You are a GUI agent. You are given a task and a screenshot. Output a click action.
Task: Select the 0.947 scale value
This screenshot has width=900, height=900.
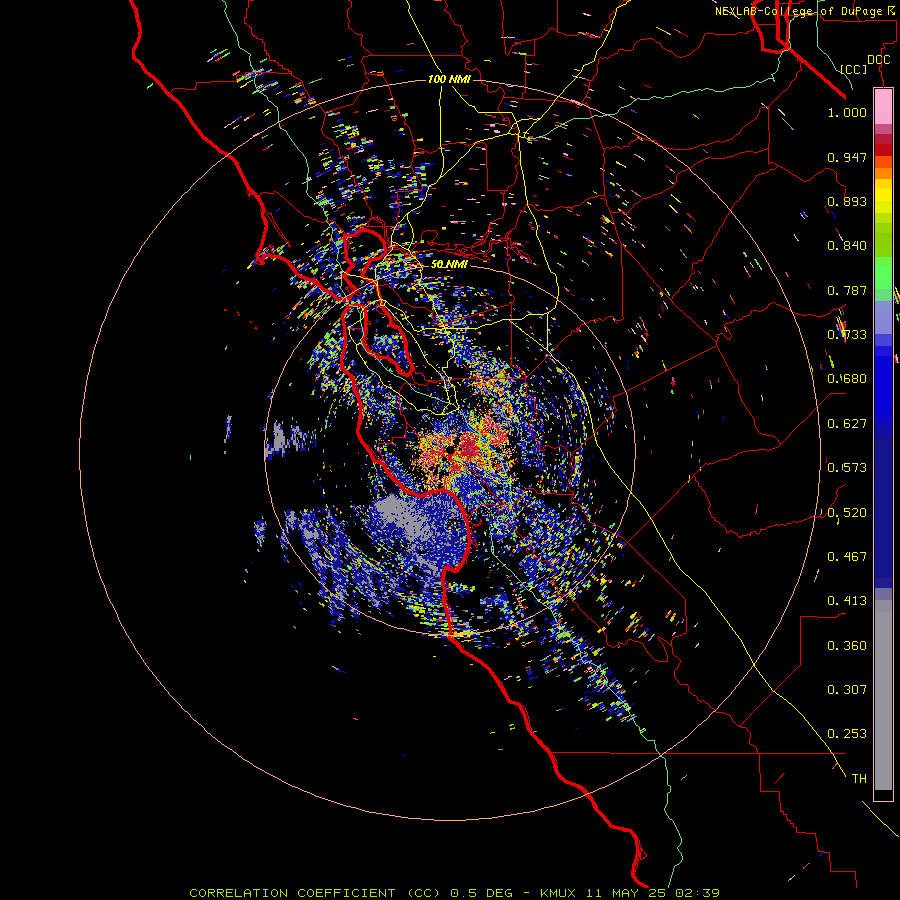click(847, 157)
